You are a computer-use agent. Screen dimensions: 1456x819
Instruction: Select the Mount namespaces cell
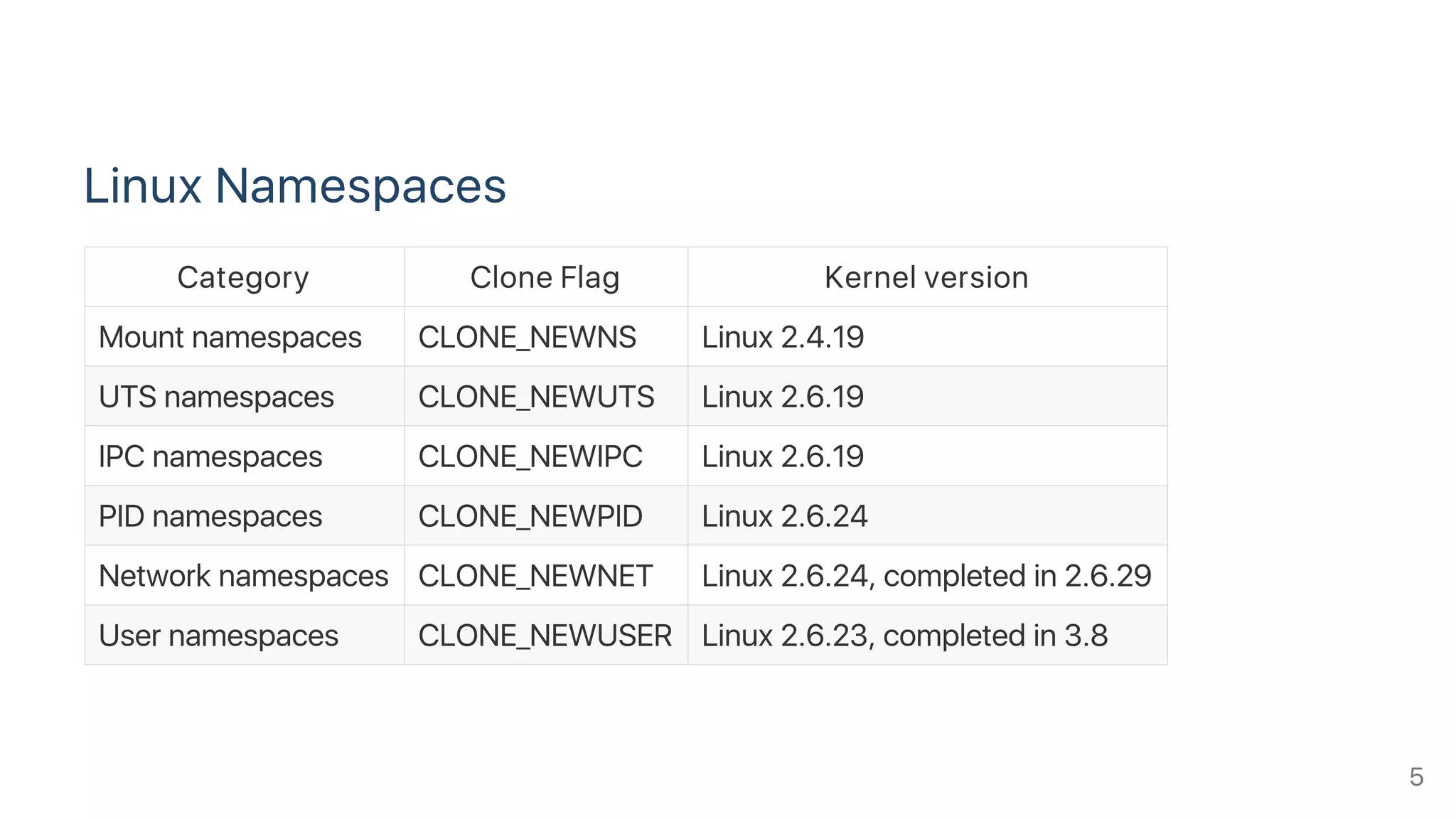pos(230,337)
